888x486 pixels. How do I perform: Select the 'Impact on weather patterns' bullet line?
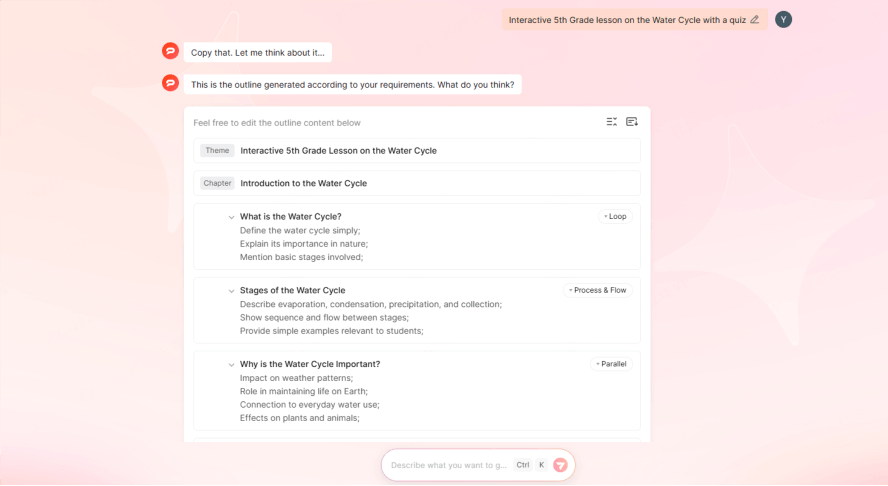296,378
